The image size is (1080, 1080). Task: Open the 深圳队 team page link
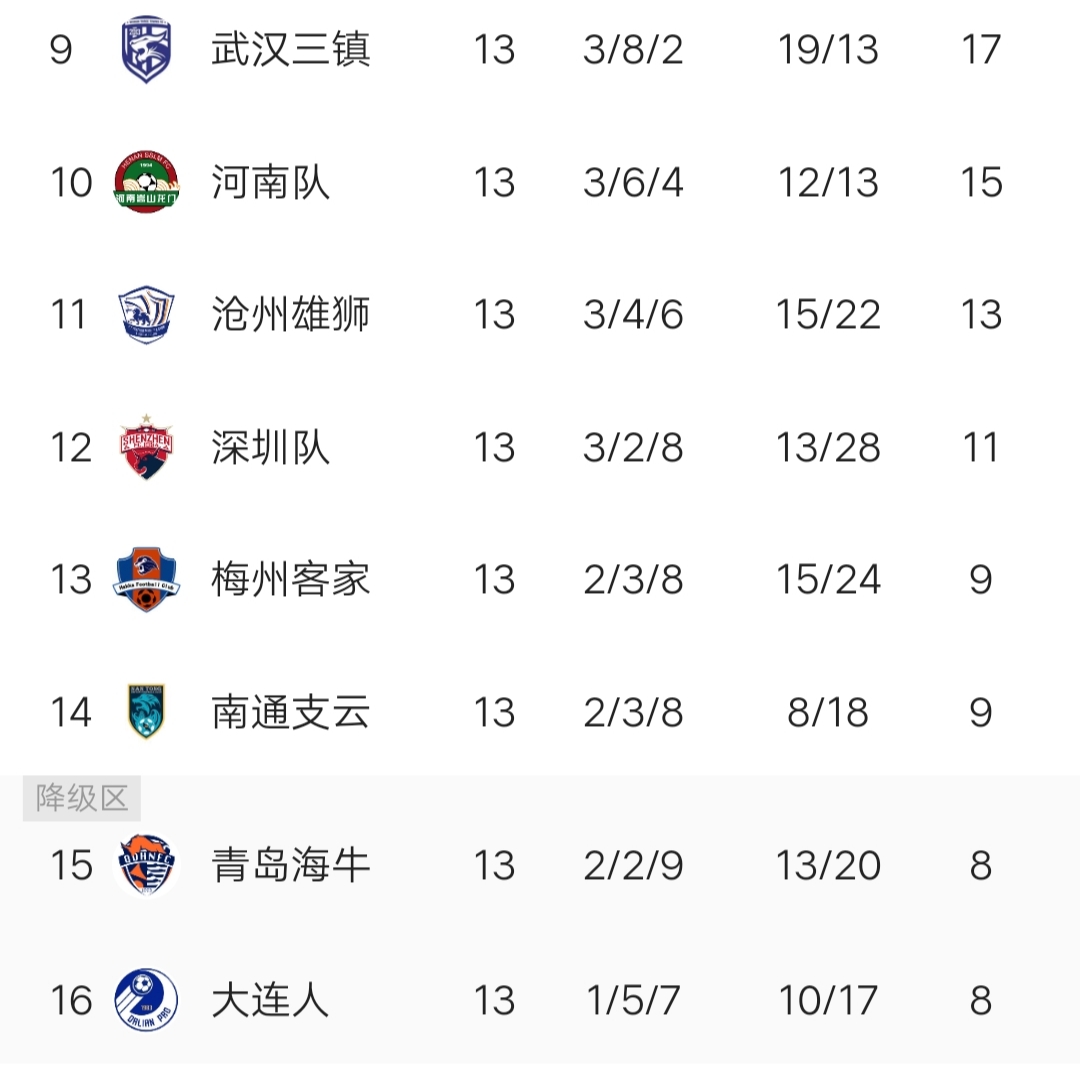coord(271,447)
